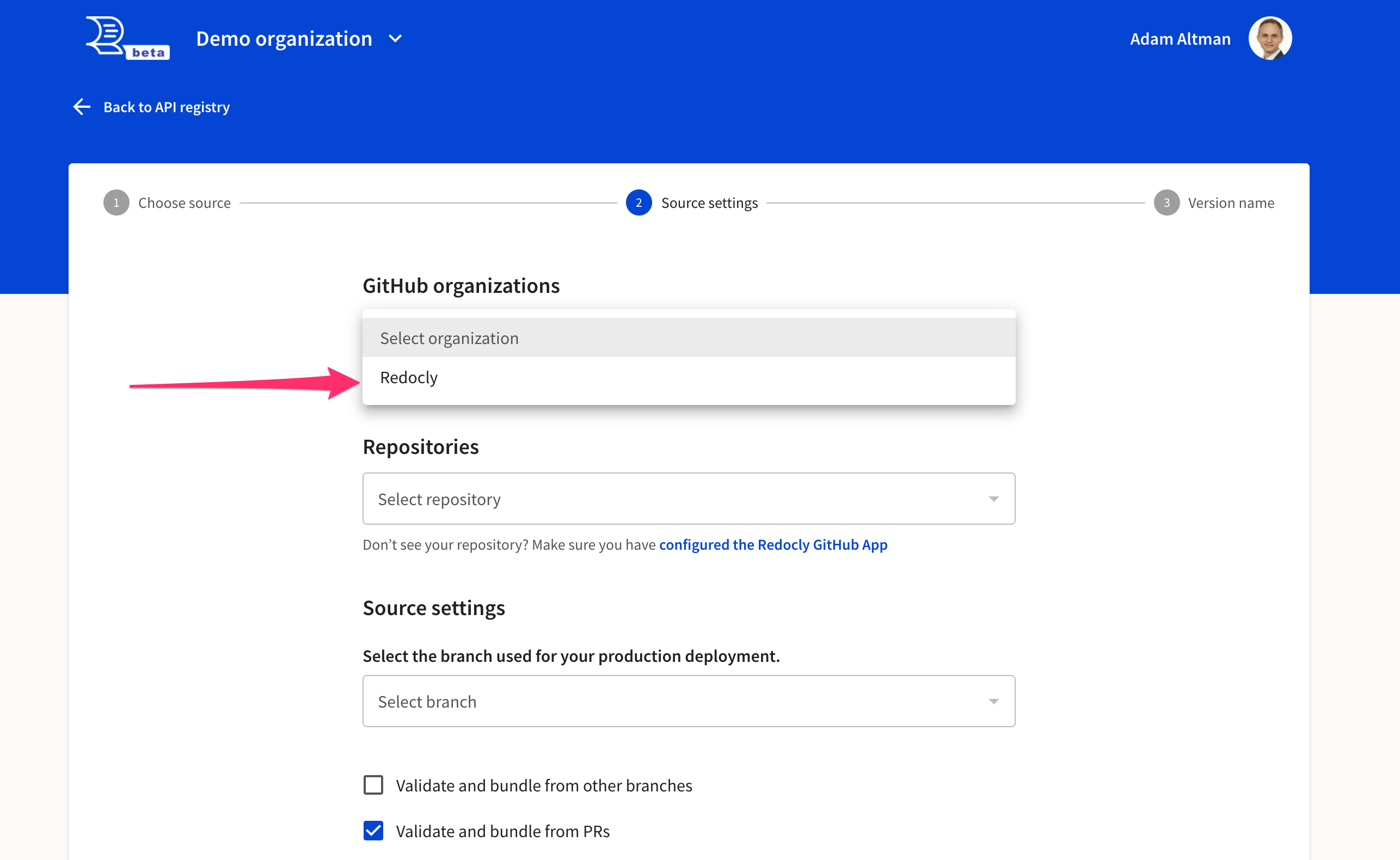Open the Demo organization switcher chevron
The height and width of the screenshot is (860, 1400).
pyautogui.click(x=395, y=39)
